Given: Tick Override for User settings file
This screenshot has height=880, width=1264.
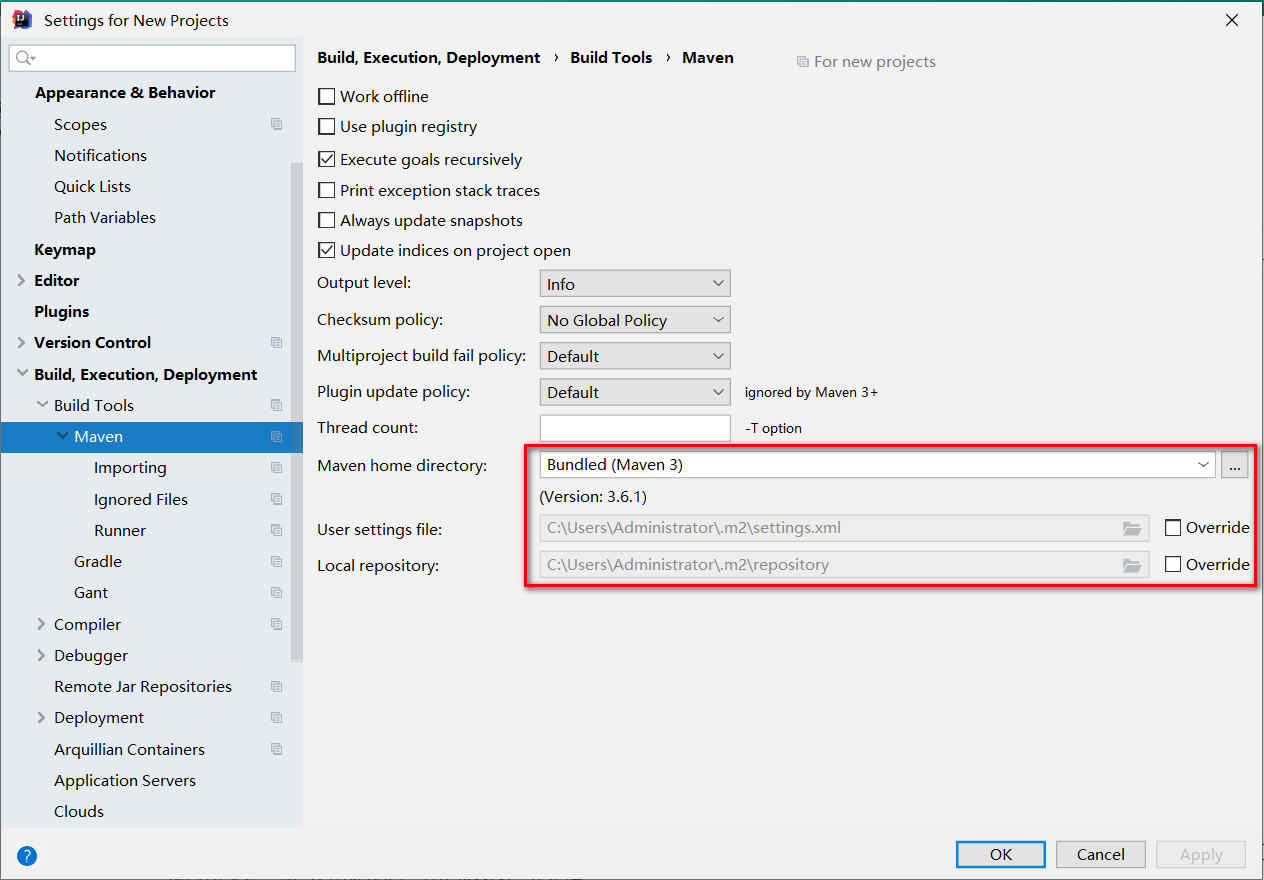Looking at the screenshot, I should pos(1173,528).
